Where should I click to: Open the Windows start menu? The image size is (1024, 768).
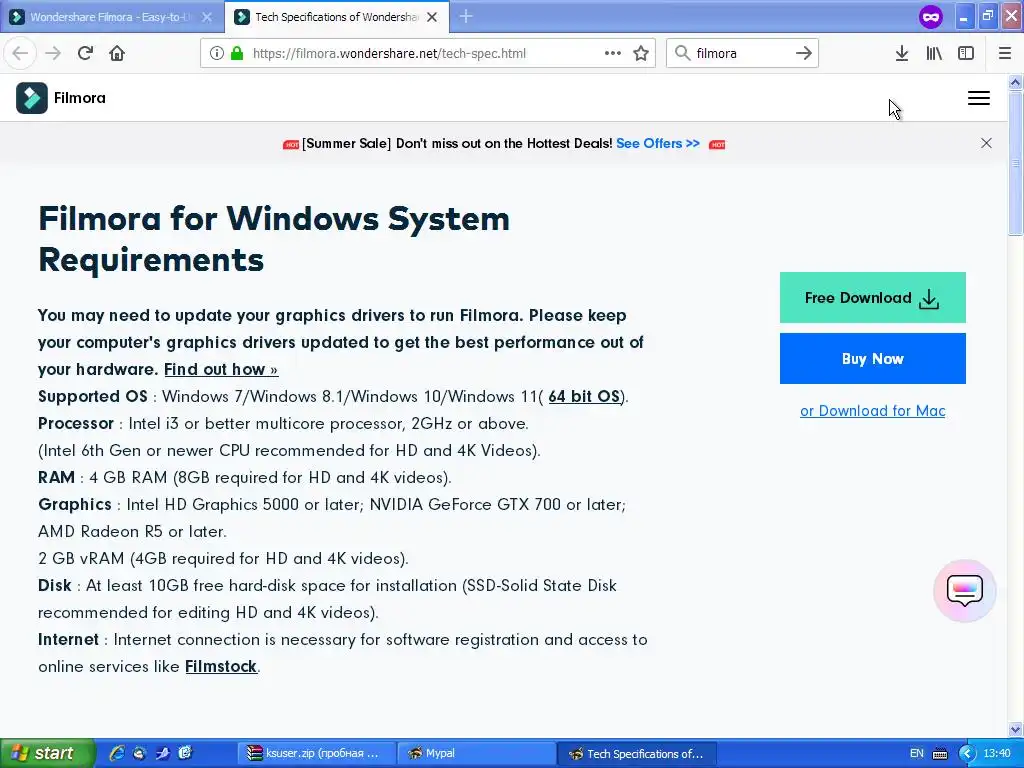tap(47, 754)
